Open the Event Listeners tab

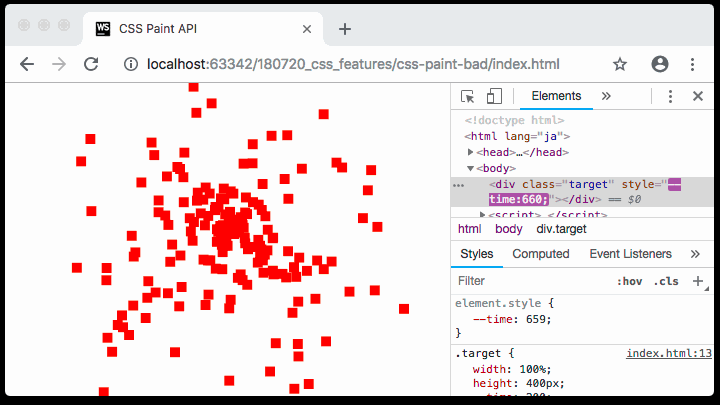point(630,254)
